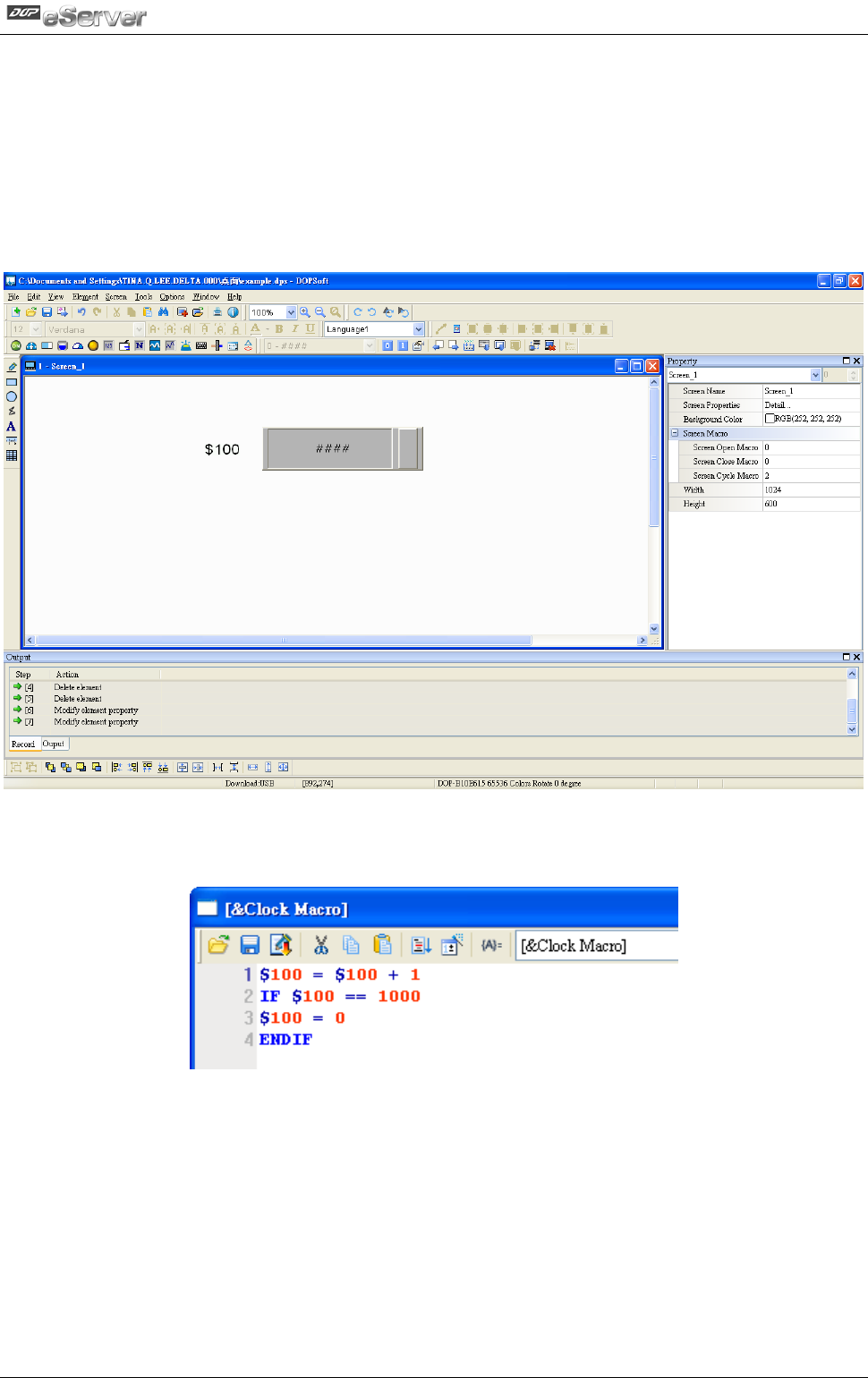
Task: Click the align left icon in bottom toolbar
Action: (x=116, y=767)
